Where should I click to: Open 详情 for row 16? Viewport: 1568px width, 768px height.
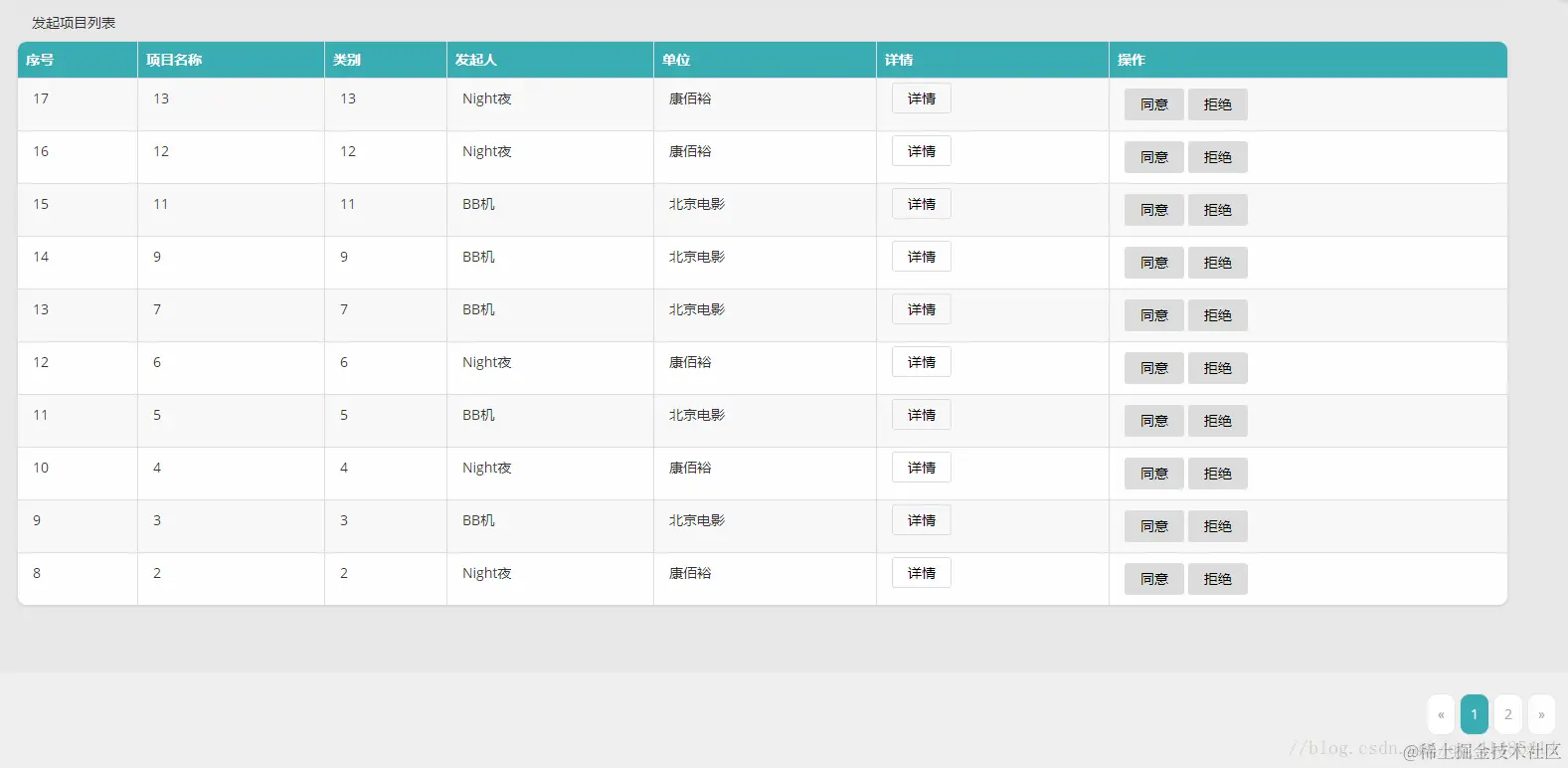[x=921, y=151]
